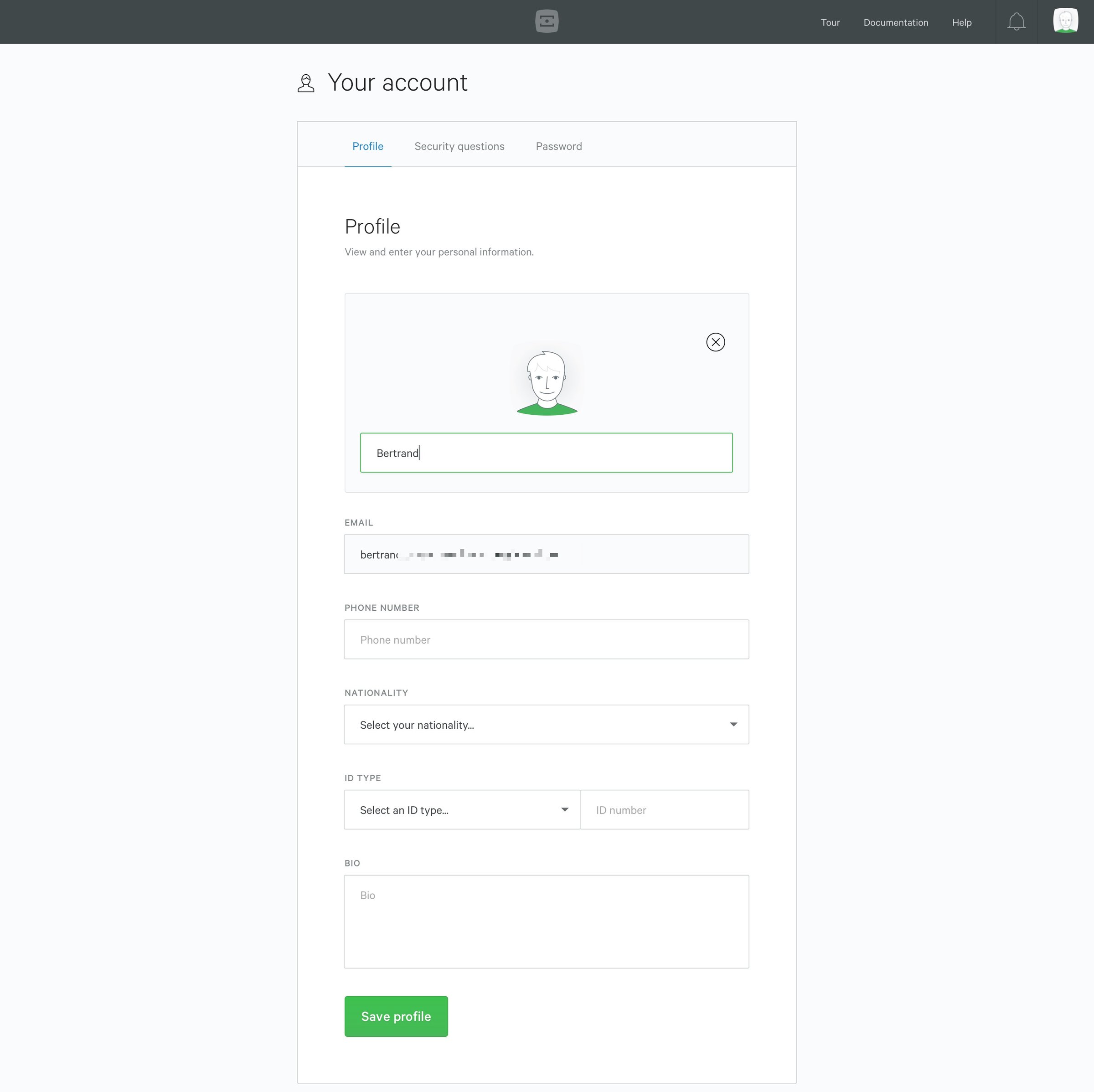1094x1092 pixels.
Task: Switch to the Security questions tab
Action: 459,146
